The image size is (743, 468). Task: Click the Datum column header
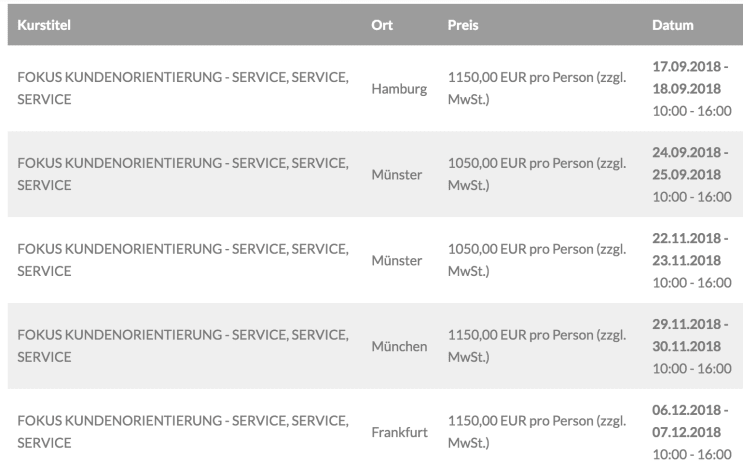pos(672,25)
